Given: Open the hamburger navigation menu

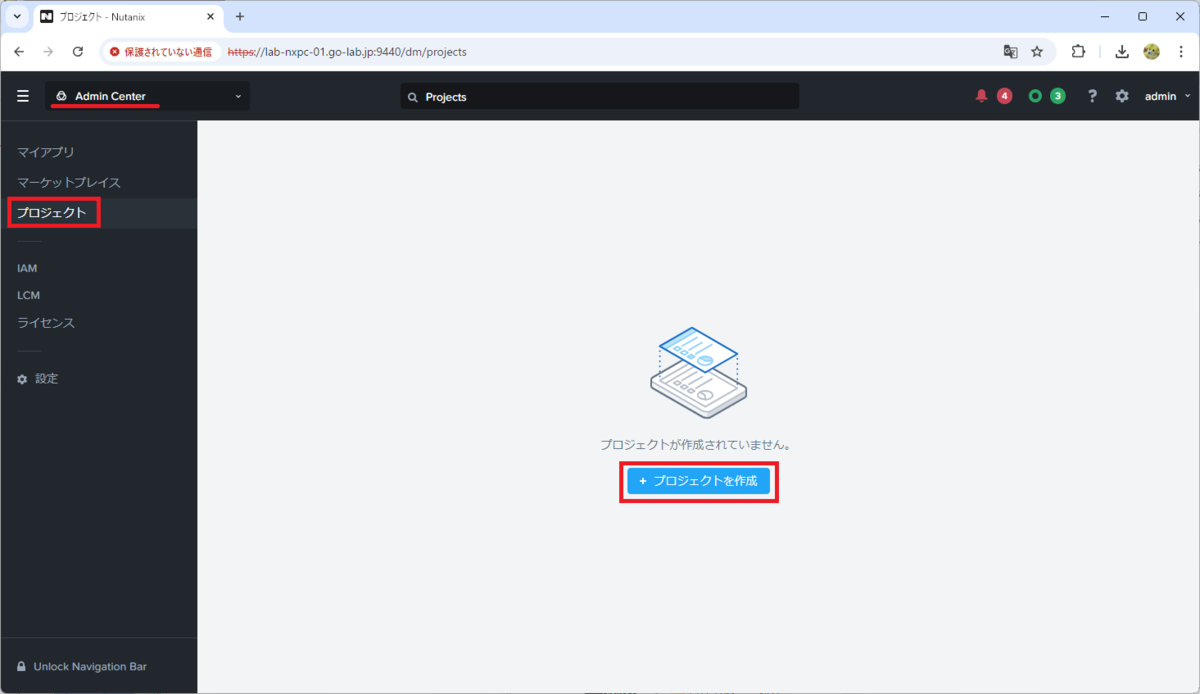Looking at the screenshot, I should [x=23, y=96].
